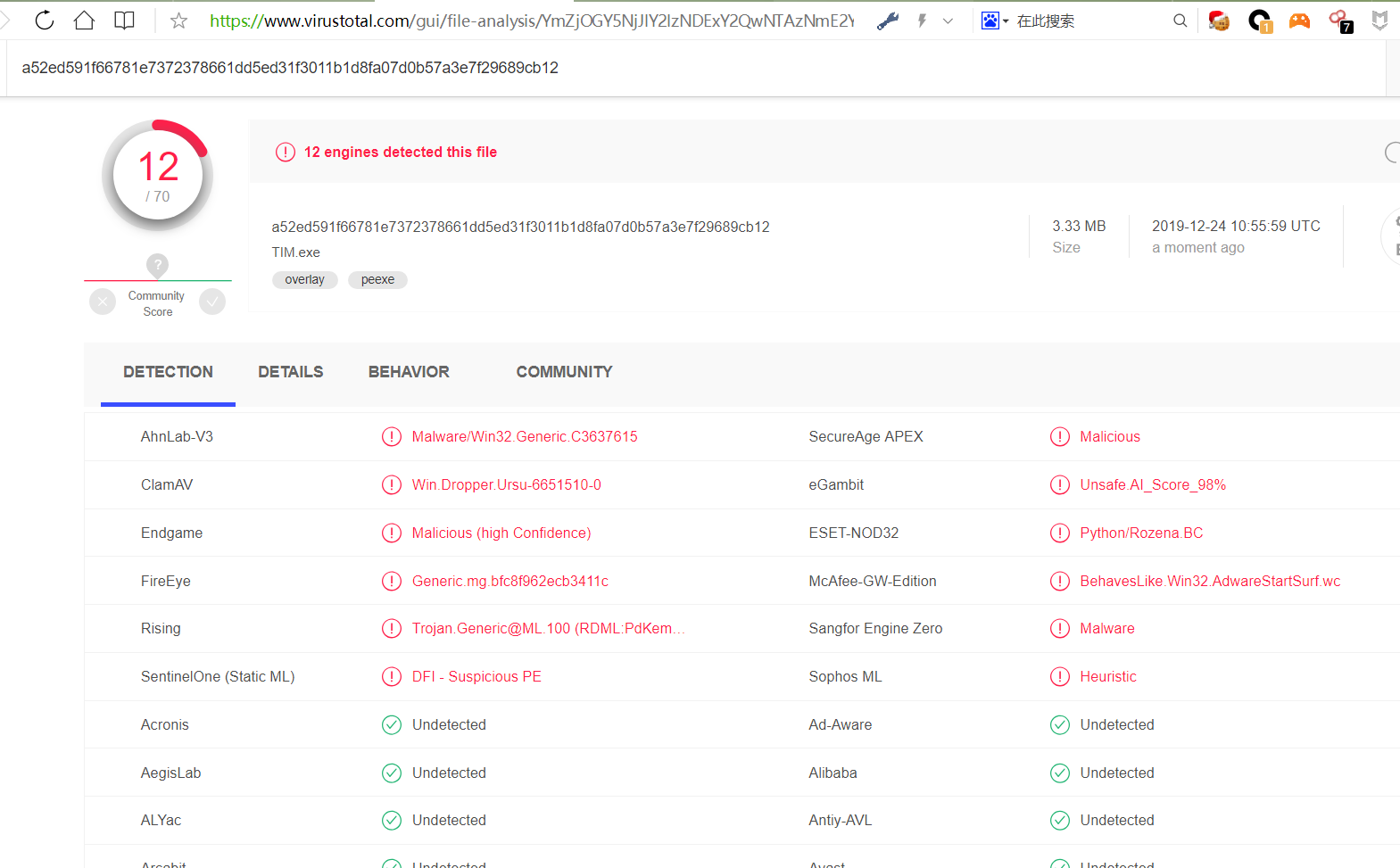
Task: Click the AegisLab engine name
Action: 170,773
